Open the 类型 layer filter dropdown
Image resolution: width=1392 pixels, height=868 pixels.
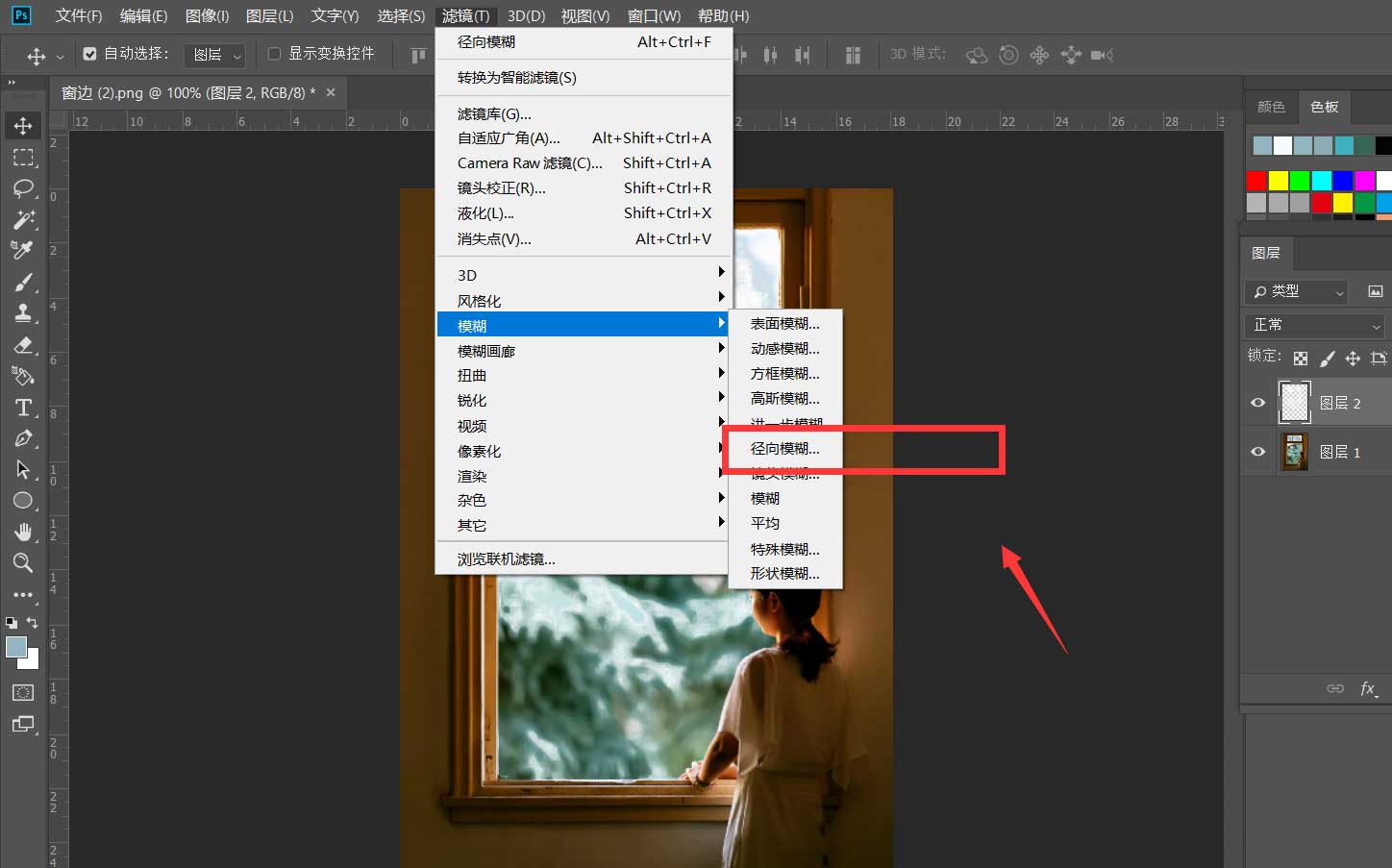[x=1297, y=291]
